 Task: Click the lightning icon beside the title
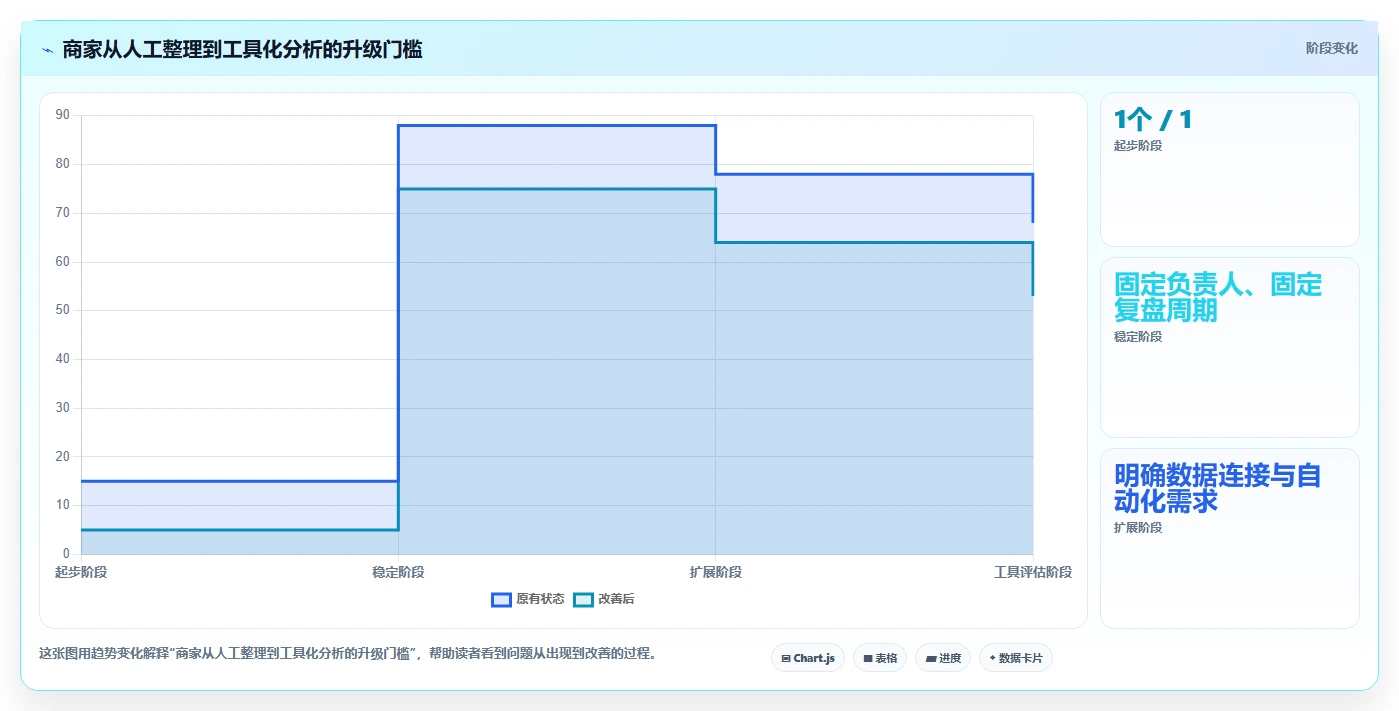point(47,50)
